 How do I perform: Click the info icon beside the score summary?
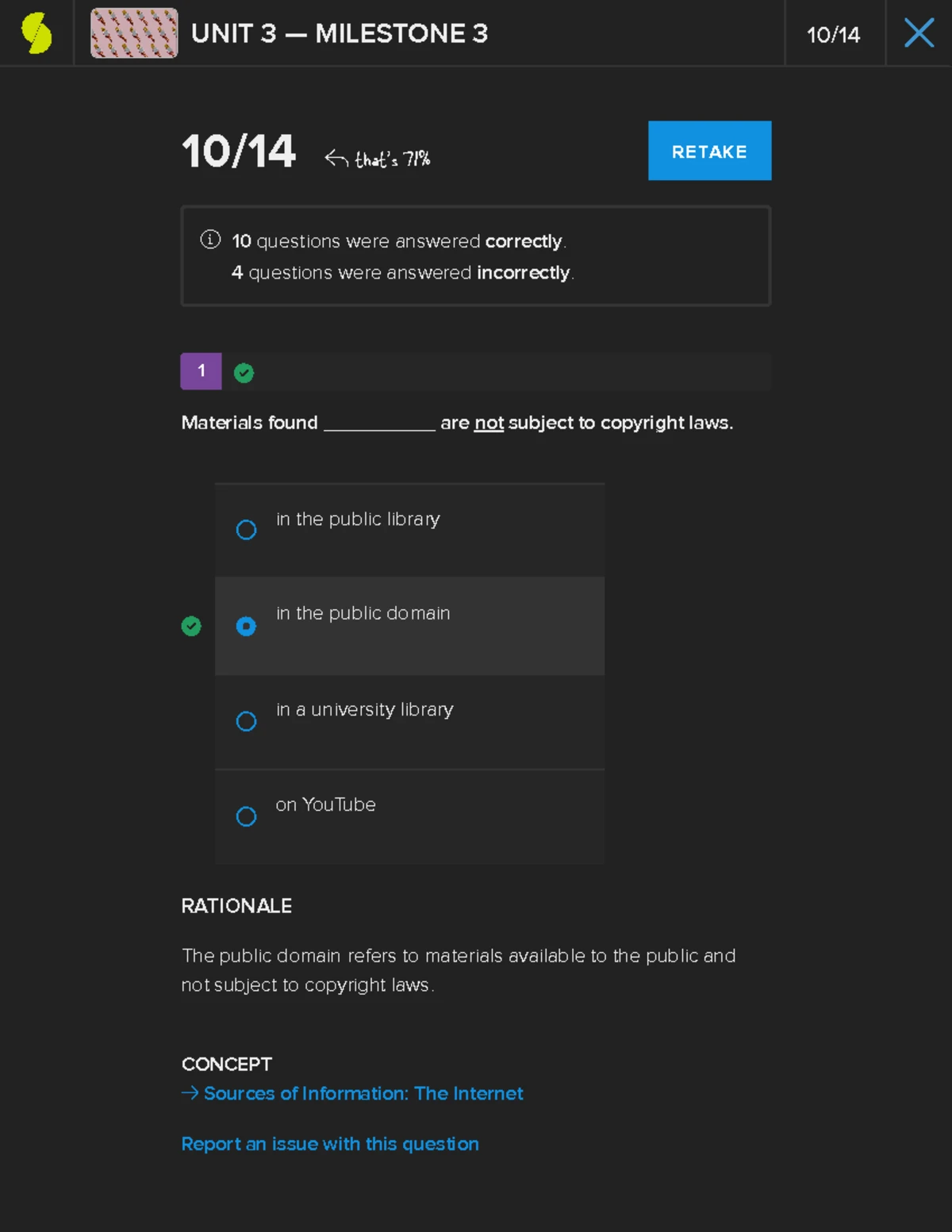click(209, 240)
